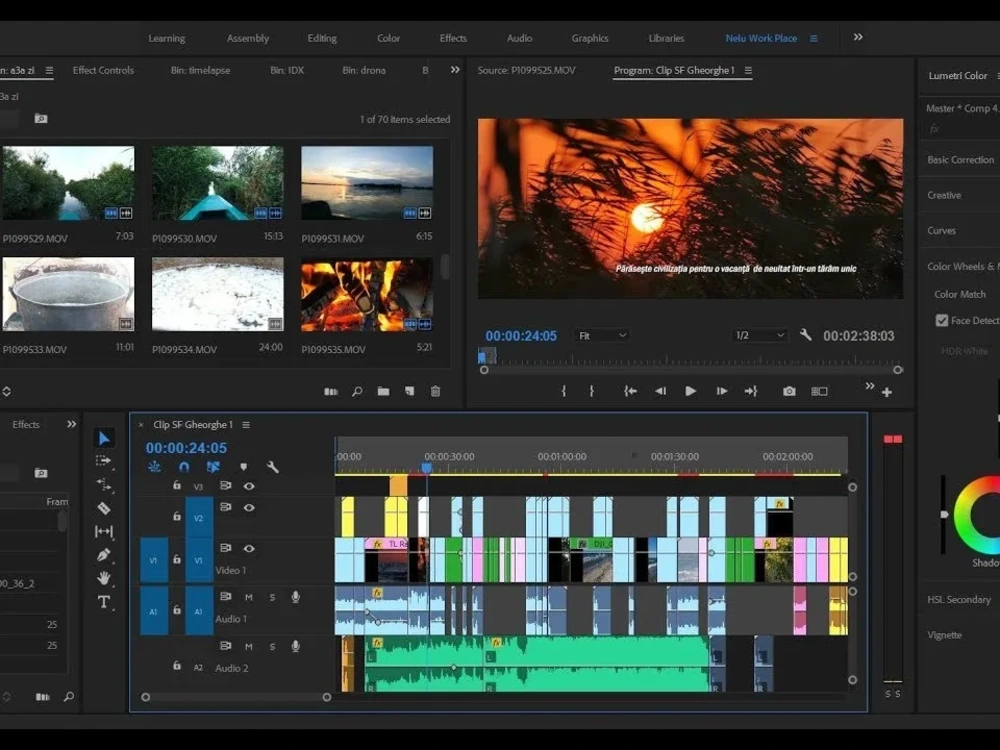The width and height of the screenshot is (1000, 750).
Task: Toggle lock on V2 track
Action: coord(177,516)
